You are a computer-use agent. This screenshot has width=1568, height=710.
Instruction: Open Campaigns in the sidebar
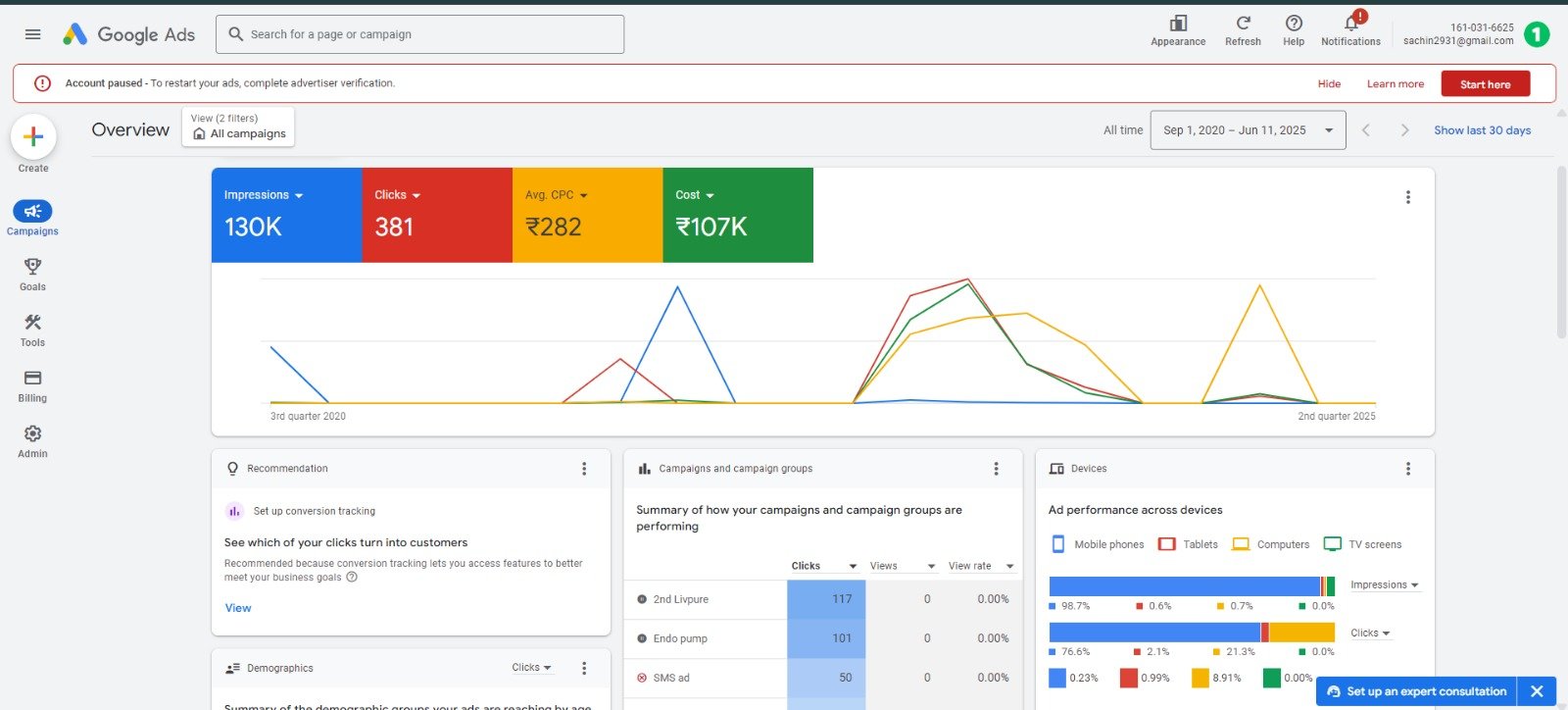pos(32,219)
